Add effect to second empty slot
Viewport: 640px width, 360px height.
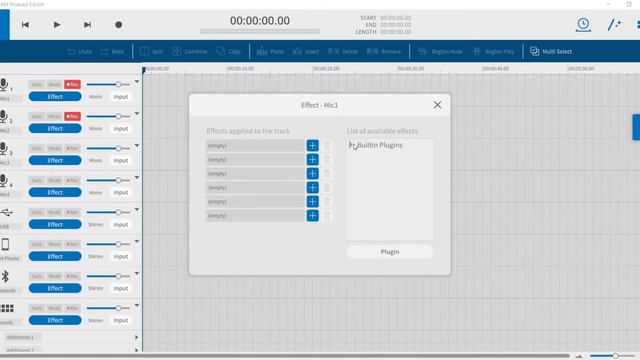[313, 160]
